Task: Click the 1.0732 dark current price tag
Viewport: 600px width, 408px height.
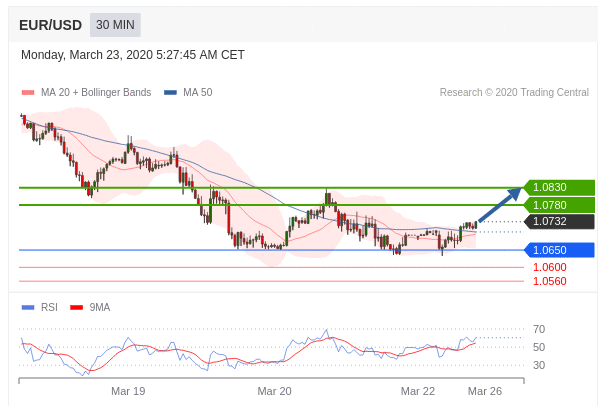Action: [x=558, y=222]
